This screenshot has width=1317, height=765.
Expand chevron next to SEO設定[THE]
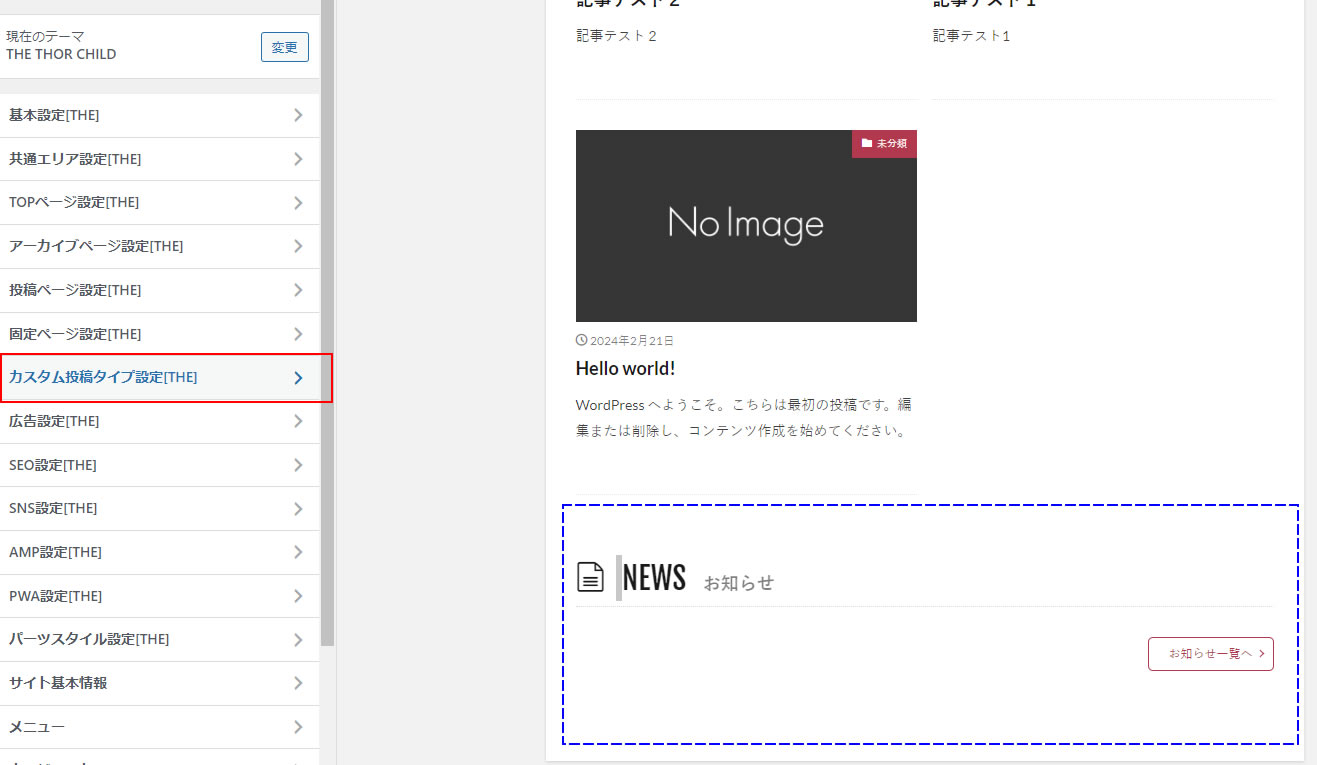[298, 465]
